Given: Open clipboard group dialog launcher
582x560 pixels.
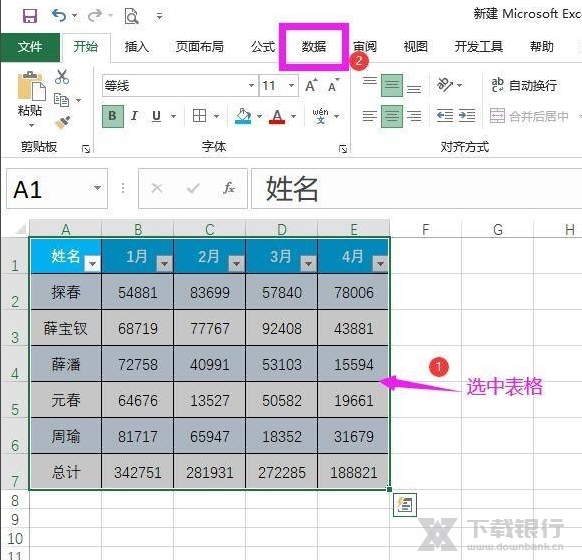Looking at the screenshot, I should (86, 149).
